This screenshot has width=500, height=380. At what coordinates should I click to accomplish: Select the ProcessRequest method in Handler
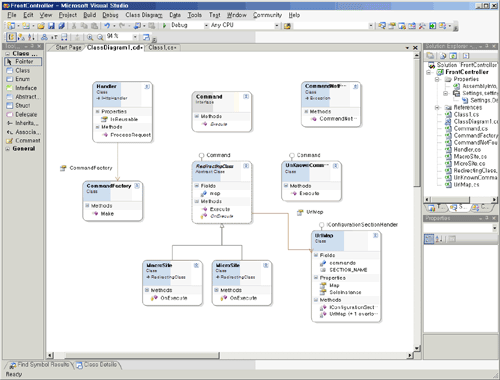tap(130, 135)
